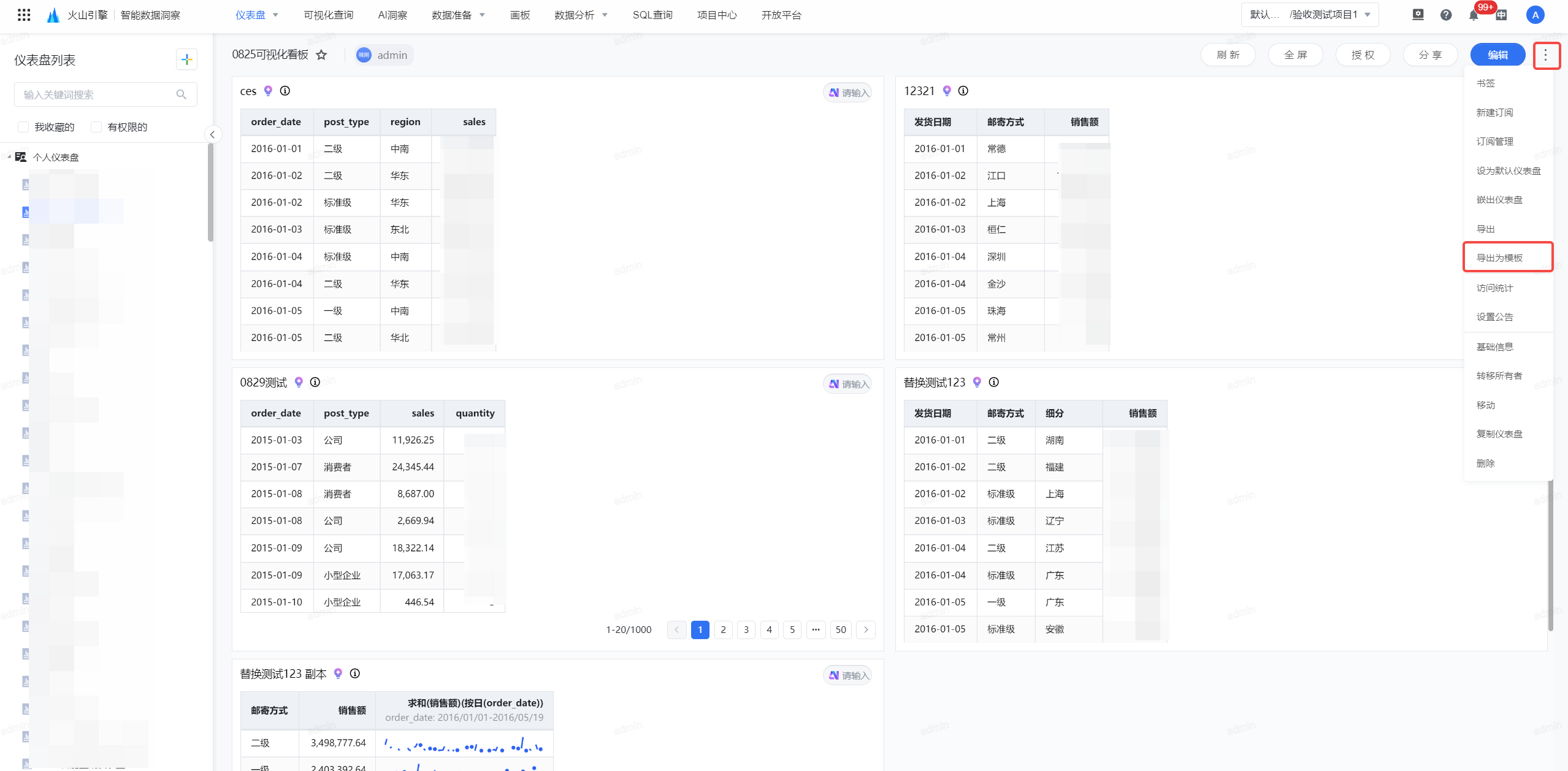Open AI洞察 in top navigation
This screenshot has width=1568, height=771.
pos(392,15)
